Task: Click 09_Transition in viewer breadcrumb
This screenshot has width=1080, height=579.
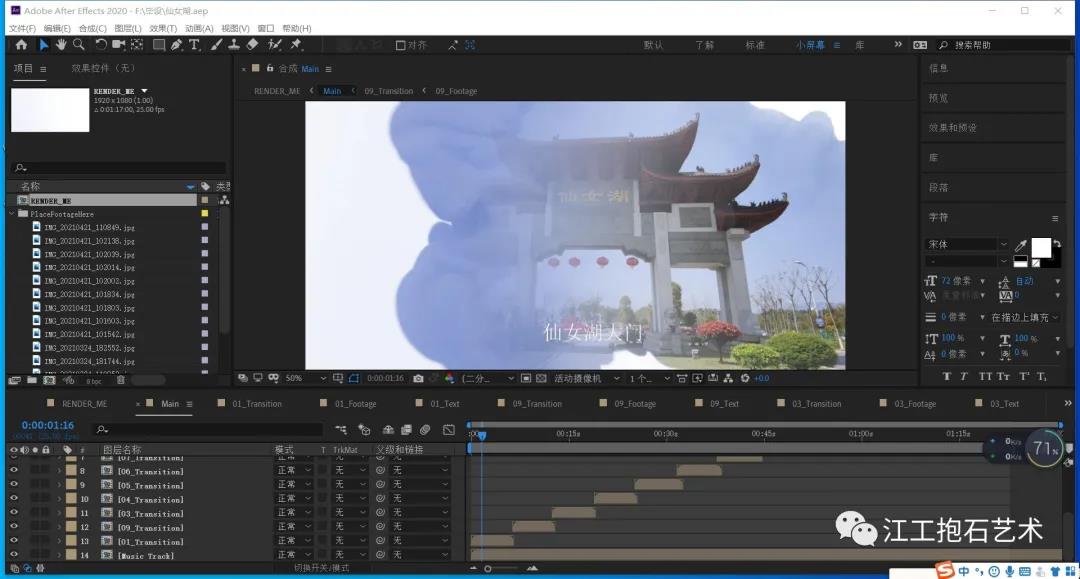Action: pos(388,91)
